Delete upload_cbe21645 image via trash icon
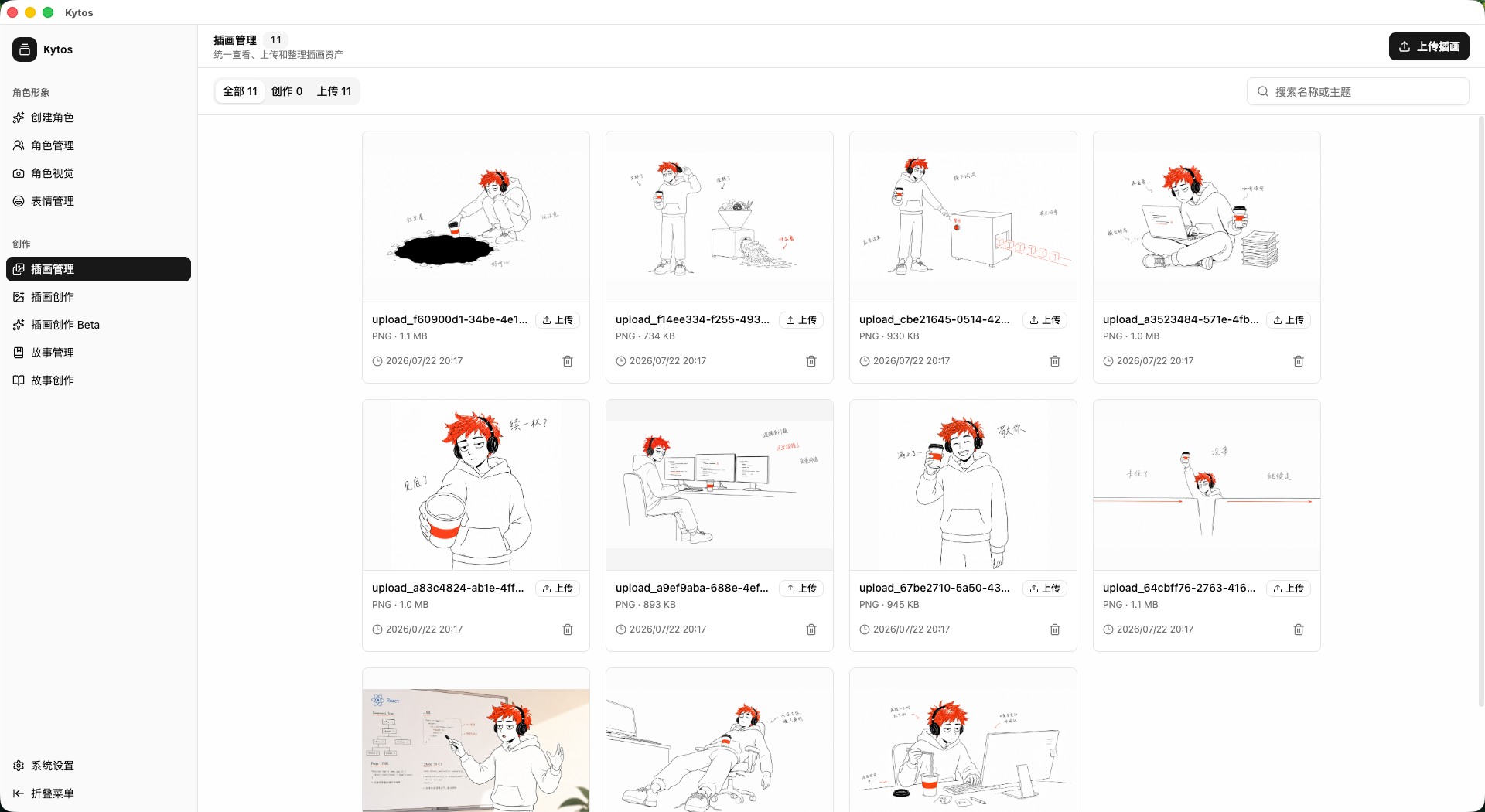 click(1055, 361)
